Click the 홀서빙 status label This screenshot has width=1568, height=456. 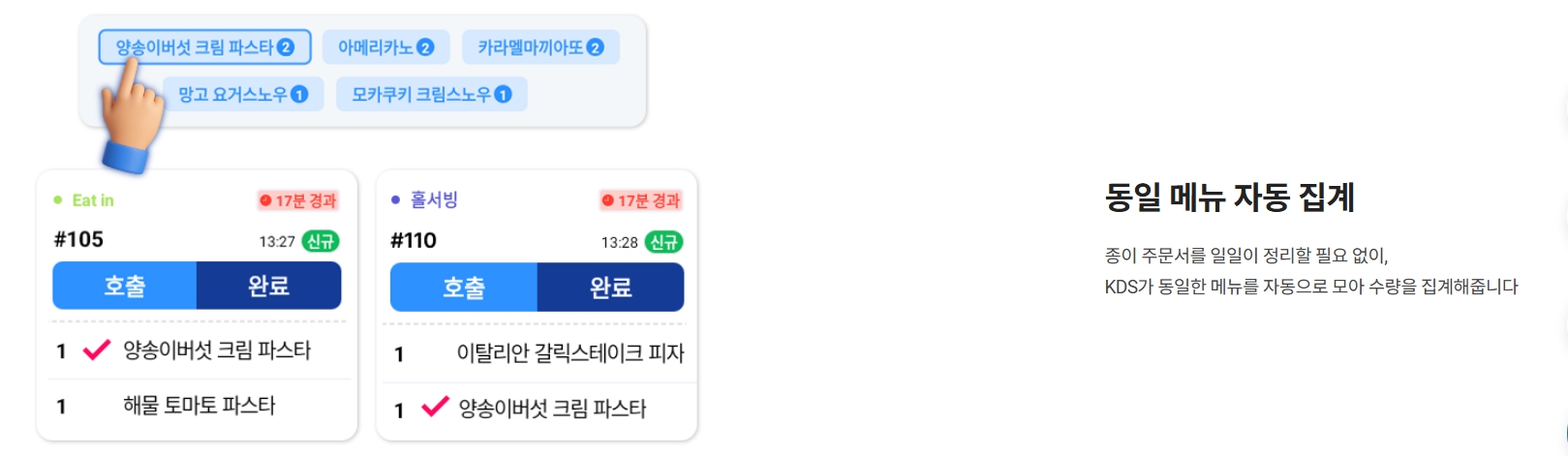[x=433, y=199]
